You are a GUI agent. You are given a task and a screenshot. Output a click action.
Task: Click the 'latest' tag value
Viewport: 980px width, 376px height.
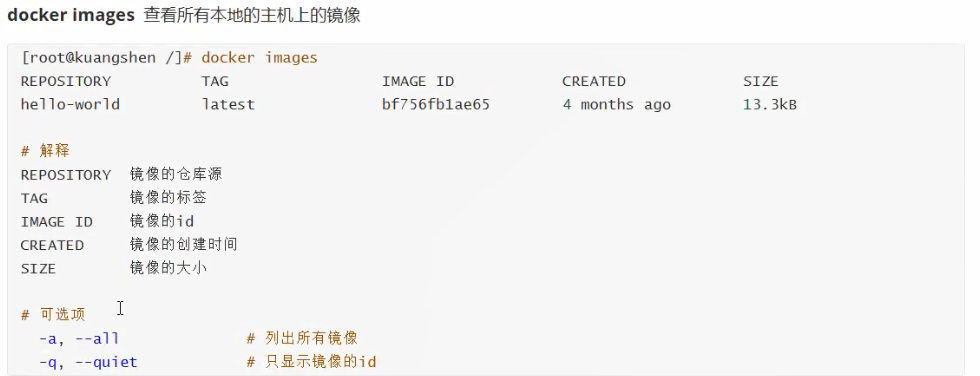coord(228,104)
